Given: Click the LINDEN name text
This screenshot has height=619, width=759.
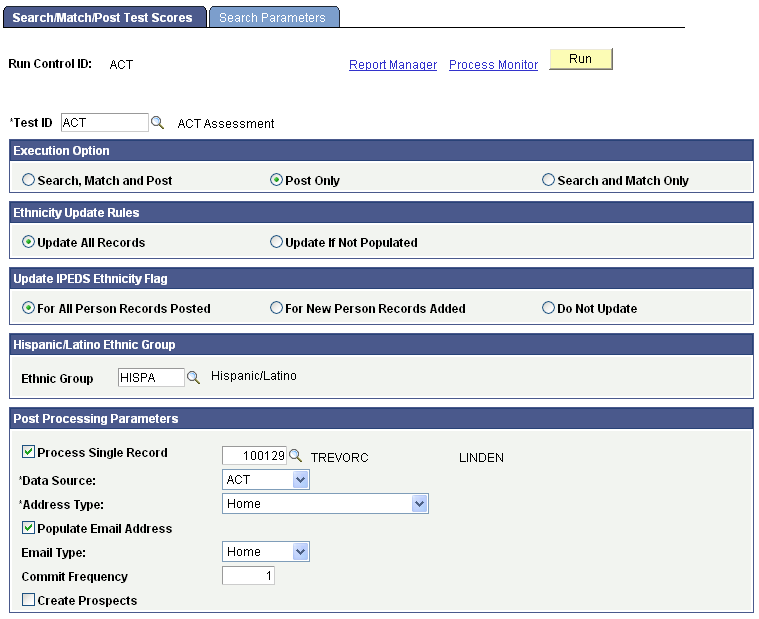Looking at the screenshot, I should [x=481, y=458].
